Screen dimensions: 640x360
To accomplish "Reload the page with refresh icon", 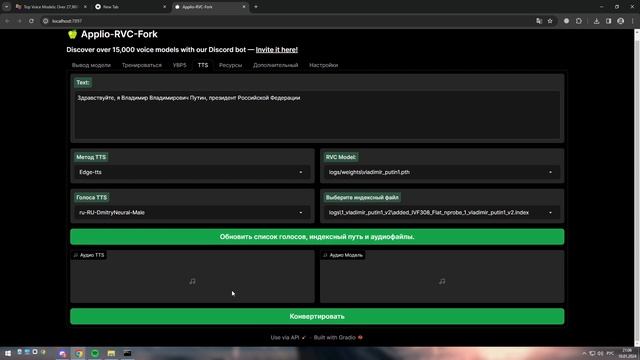I will pos(31,21).
